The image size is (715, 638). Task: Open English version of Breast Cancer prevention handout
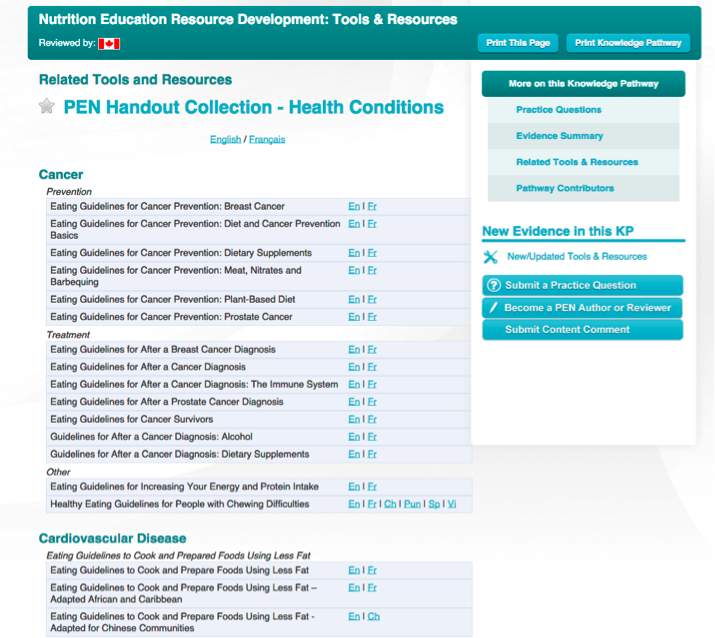[354, 207]
